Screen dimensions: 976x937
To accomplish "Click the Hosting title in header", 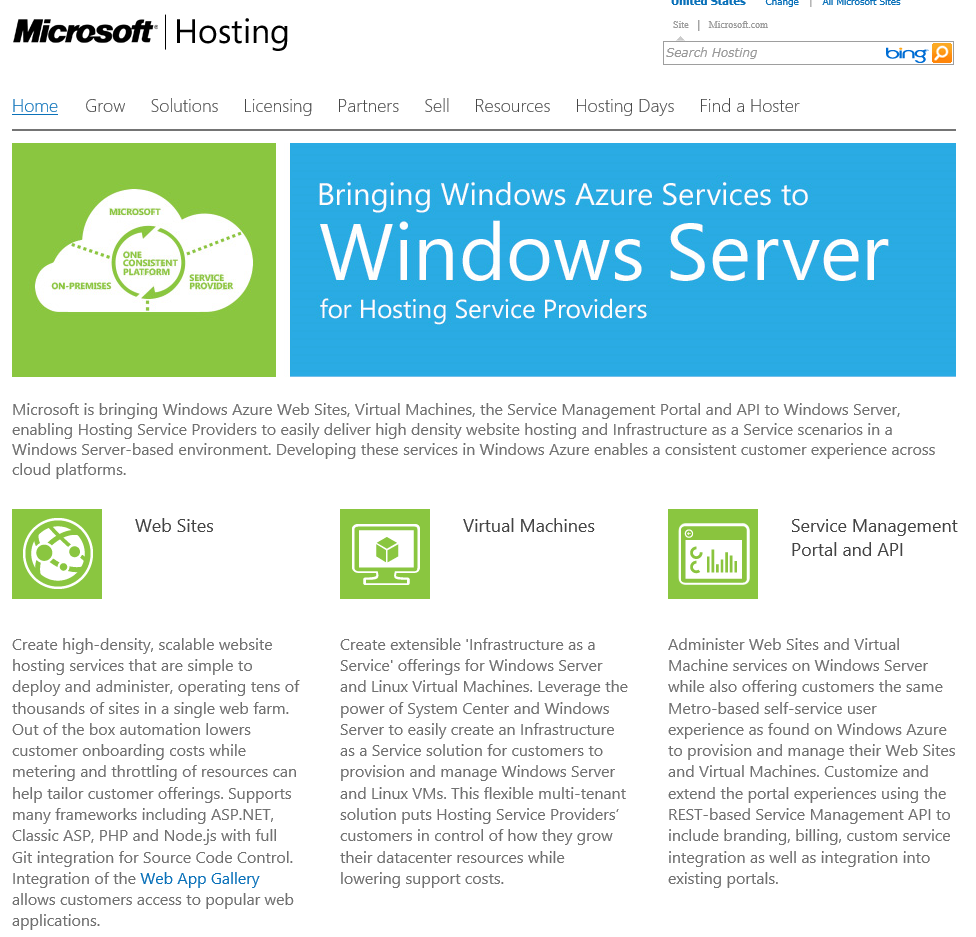I will [x=232, y=32].
